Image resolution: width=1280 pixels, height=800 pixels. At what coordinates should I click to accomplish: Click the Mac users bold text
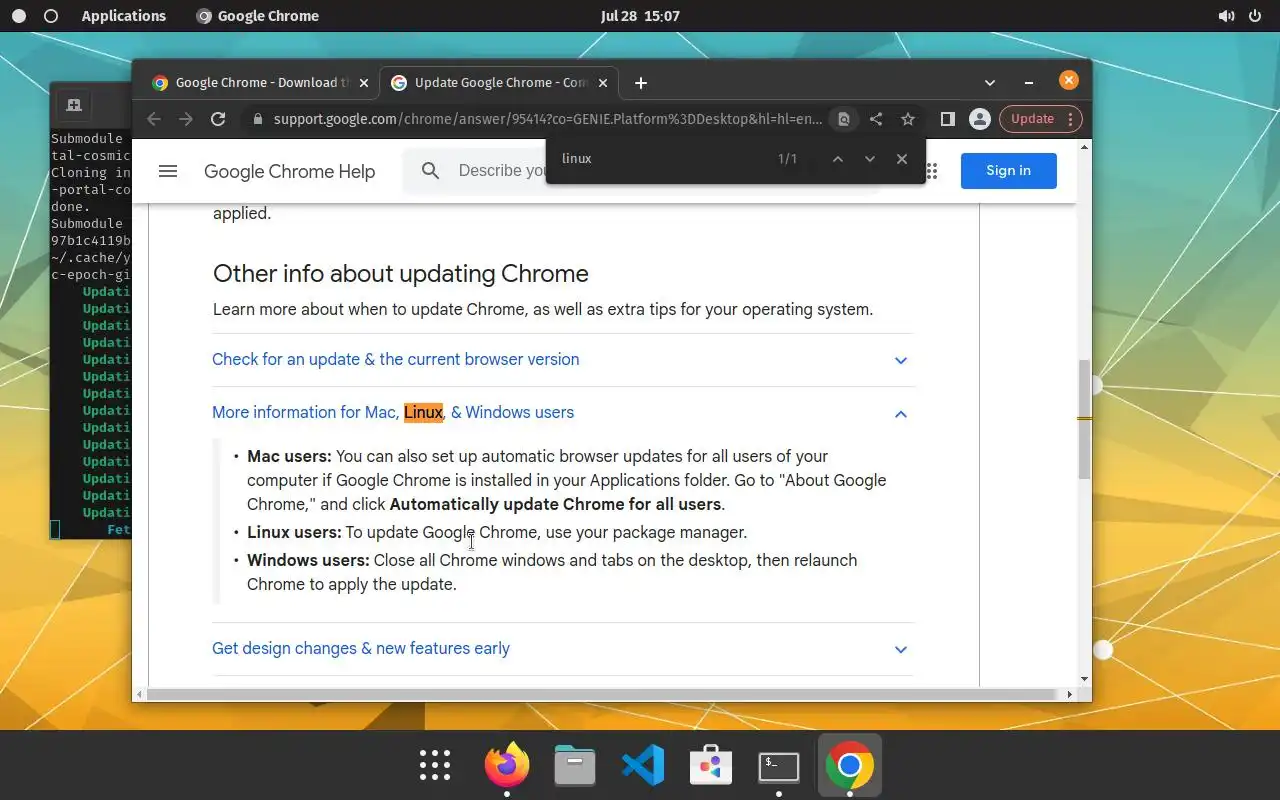289,457
